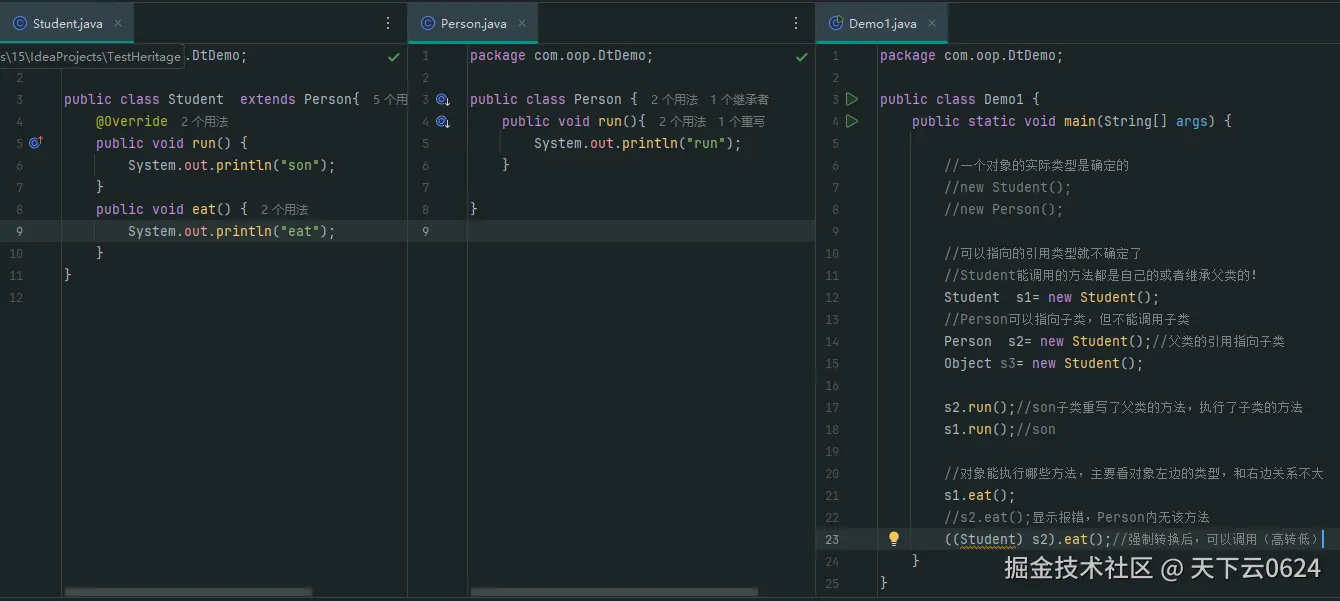Click the 'Student s1= new Student();' line

pos(1052,297)
